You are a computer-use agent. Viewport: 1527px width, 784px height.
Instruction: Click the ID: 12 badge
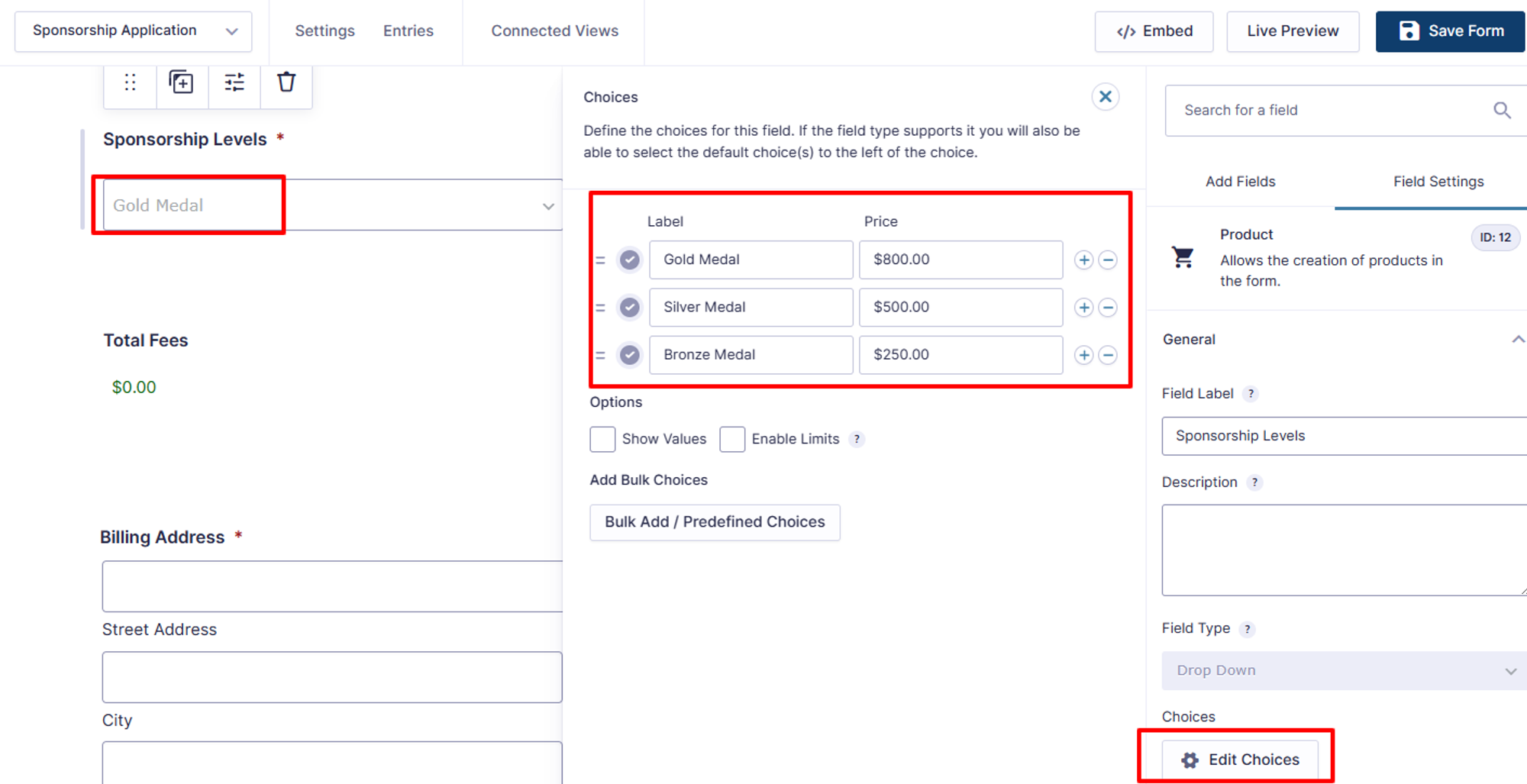tap(1495, 237)
